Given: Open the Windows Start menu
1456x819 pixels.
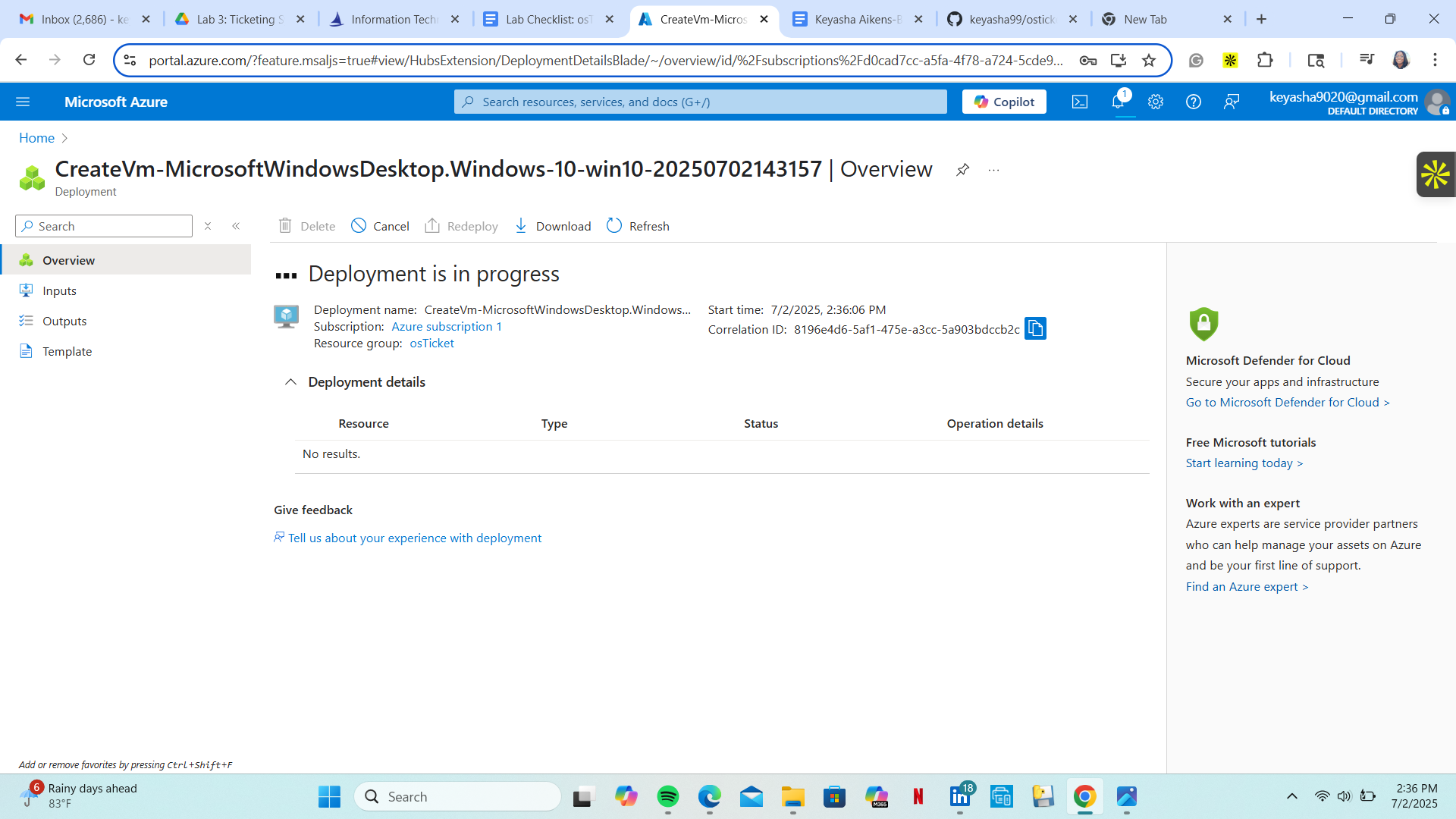Looking at the screenshot, I should [329, 796].
